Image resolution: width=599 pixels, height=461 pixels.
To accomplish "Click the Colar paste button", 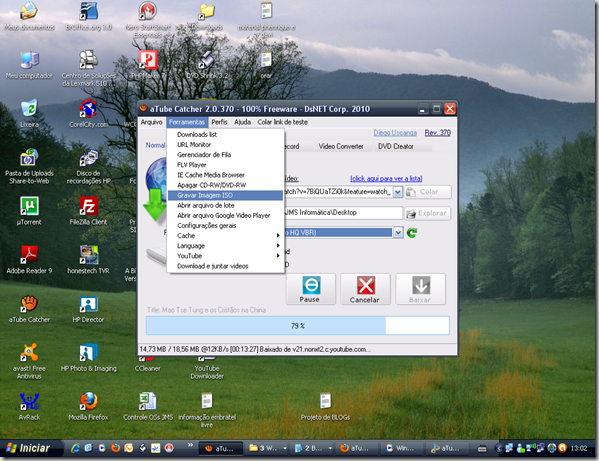I will pos(428,192).
